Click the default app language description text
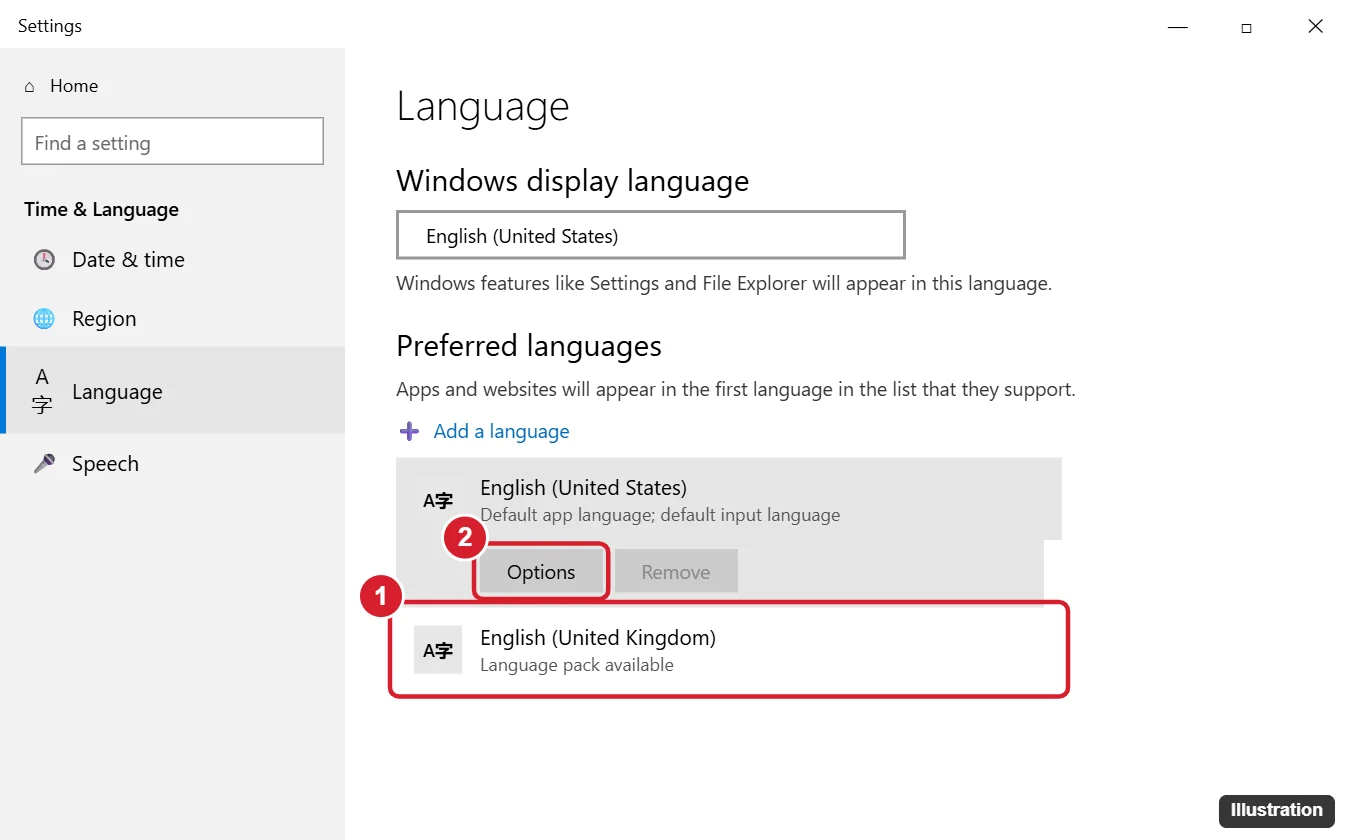The image size is (1350, 840). (x=660, y=516)
